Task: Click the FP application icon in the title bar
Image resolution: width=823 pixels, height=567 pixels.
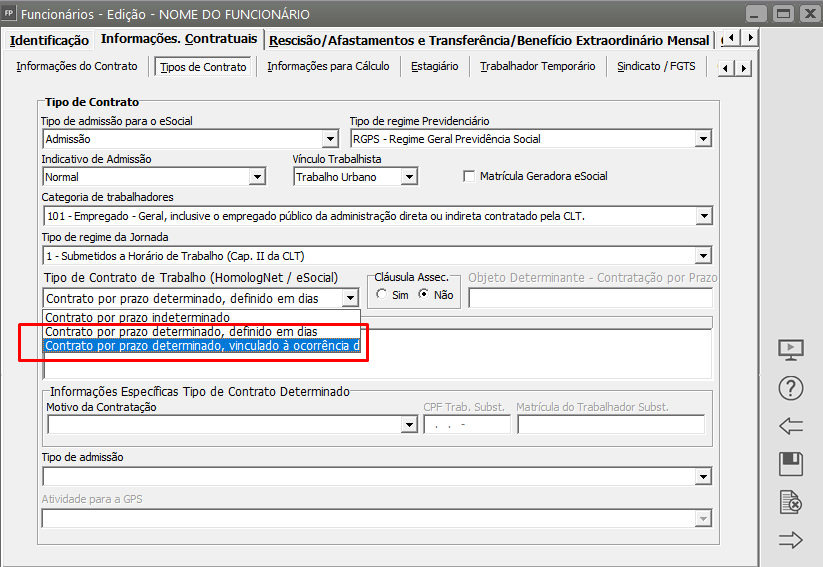Action: (9, 13)
